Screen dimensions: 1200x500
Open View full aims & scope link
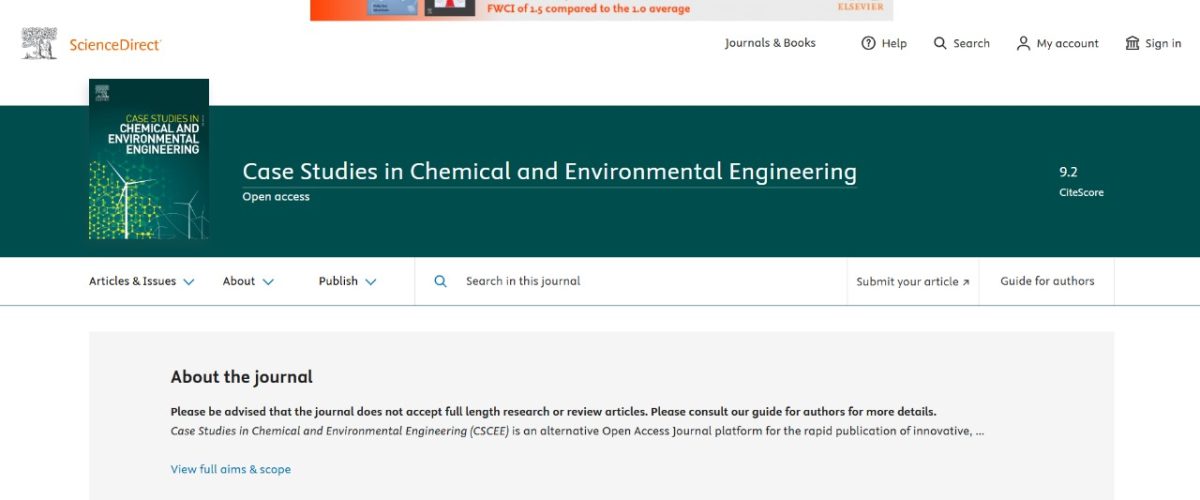(x=231, y=469)
